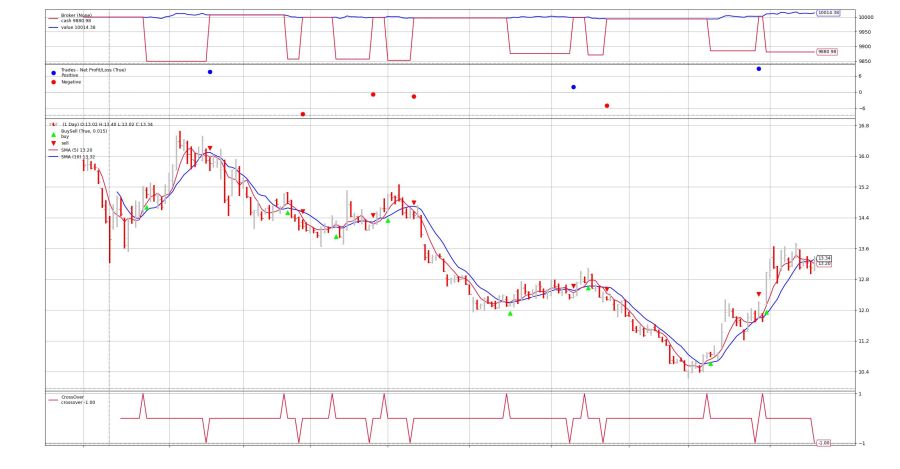Click the blue trade dot just above the zero line

pyautogui.click(x=573, y=87)
